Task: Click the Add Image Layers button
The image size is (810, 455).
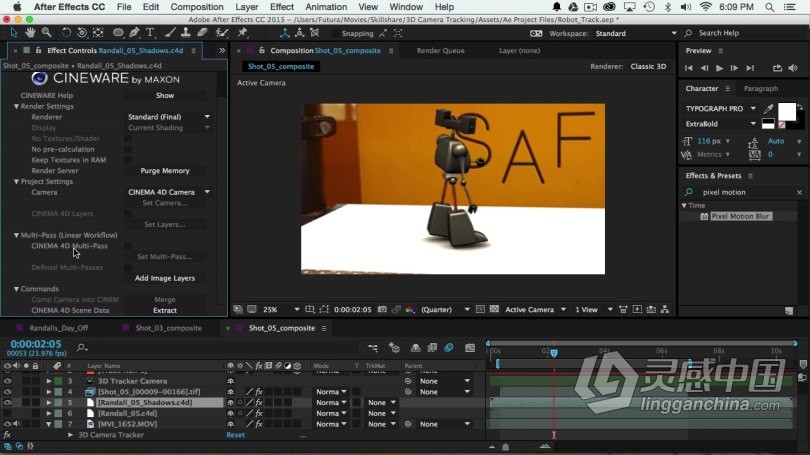Action: (165, 278)
